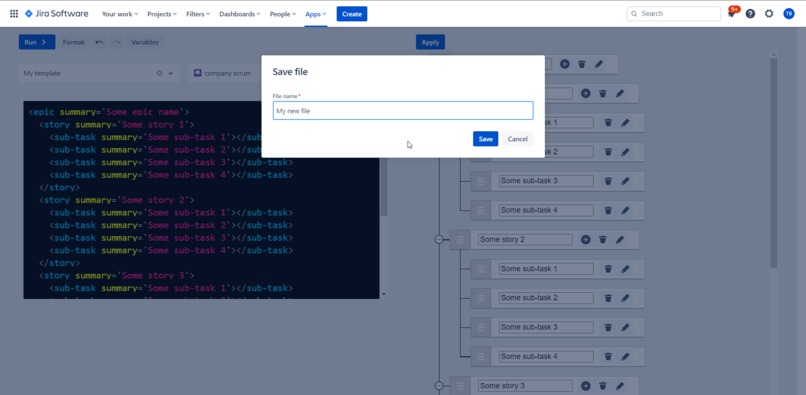Click the Format button
This screenshot has width=806, height=395.
pos(74,42)
